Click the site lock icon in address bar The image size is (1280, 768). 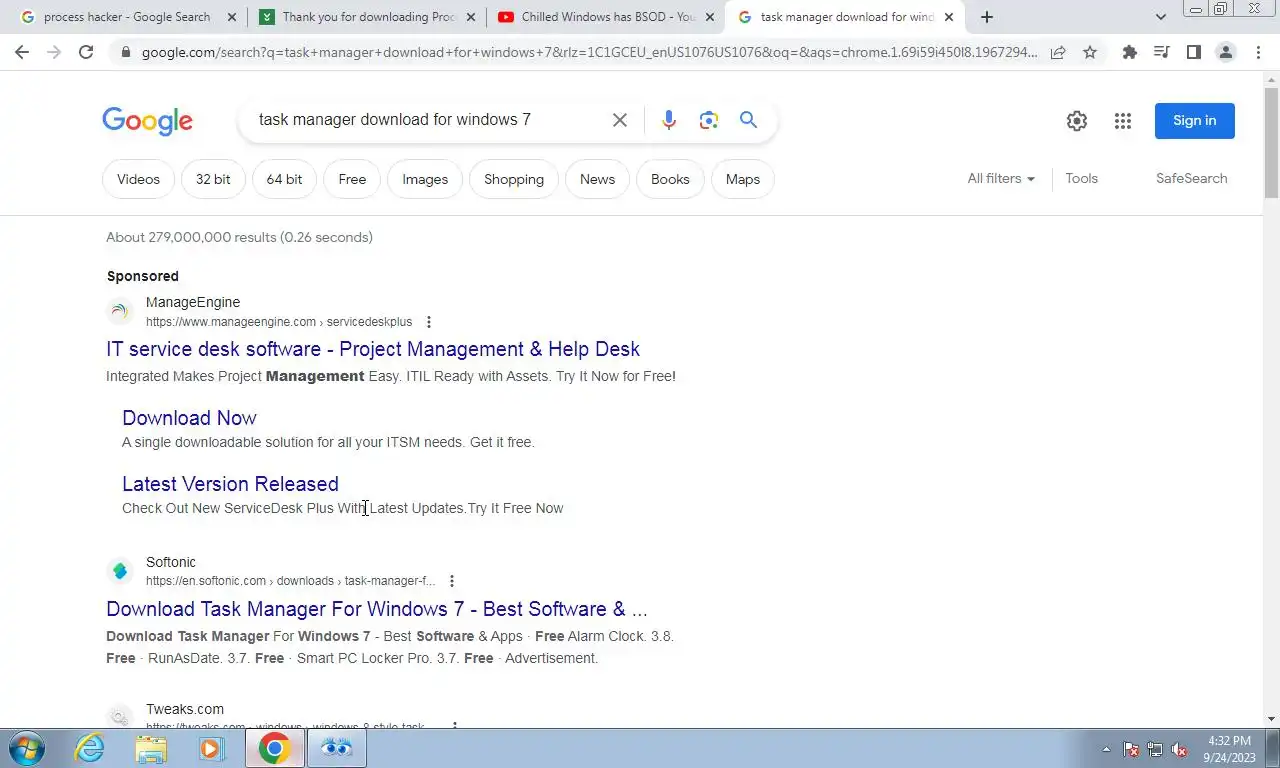(x=124, y=52)
